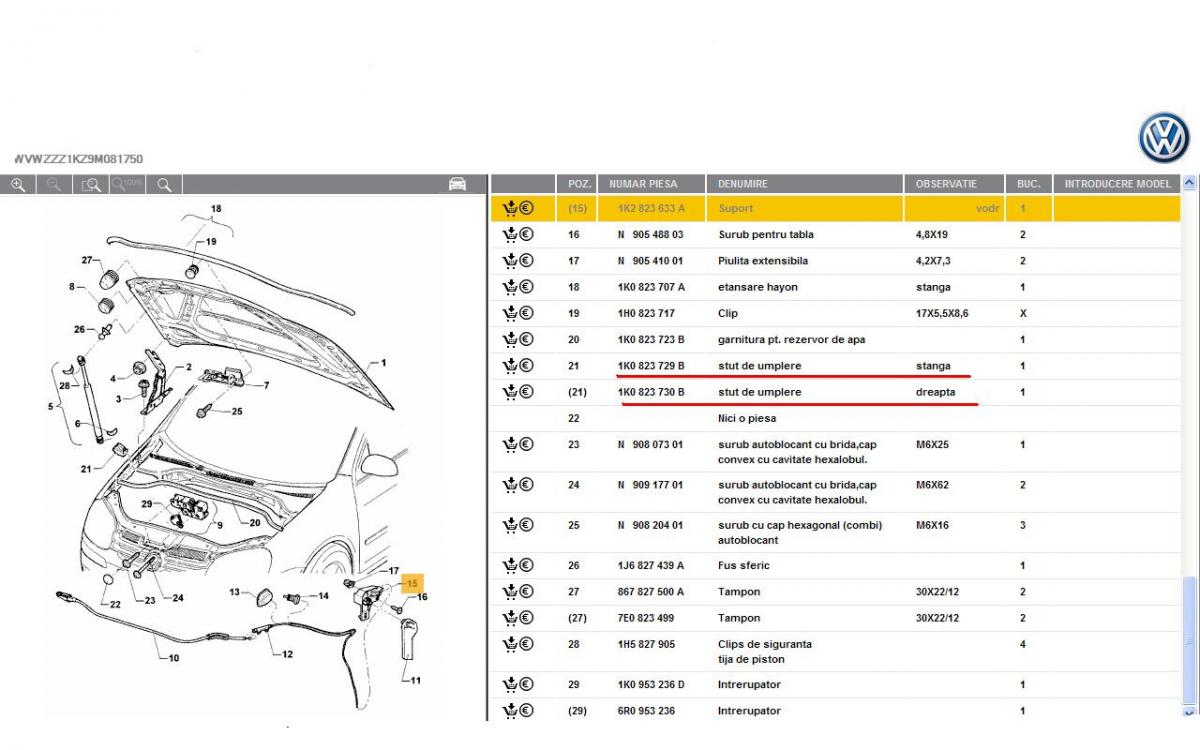Click the BUC. column header
Screen dimensions: 1200x750
point(1029,184)
